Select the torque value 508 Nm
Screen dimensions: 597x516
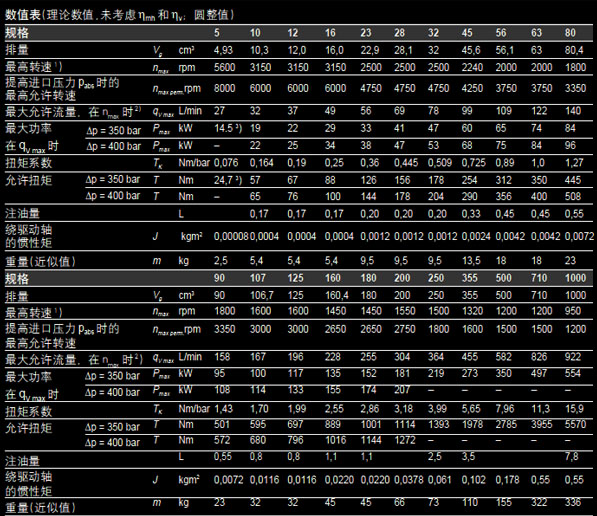coord(573,196)
